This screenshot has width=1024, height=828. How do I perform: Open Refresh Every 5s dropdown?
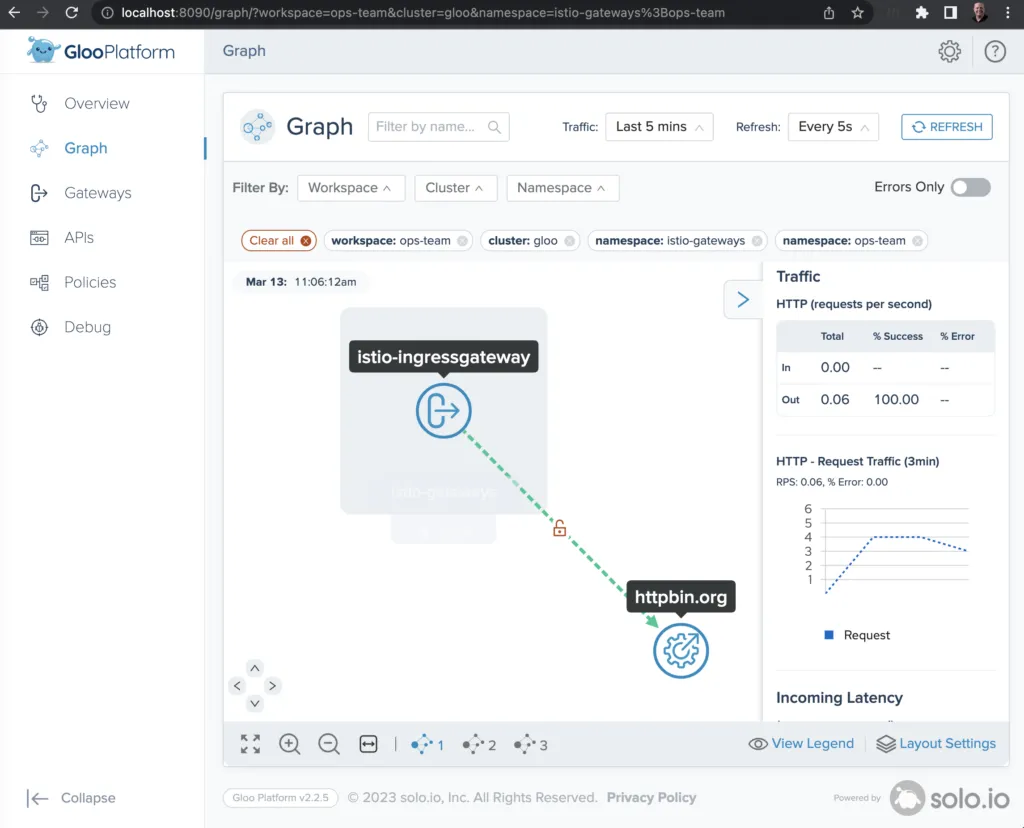[x=833, y=127]
